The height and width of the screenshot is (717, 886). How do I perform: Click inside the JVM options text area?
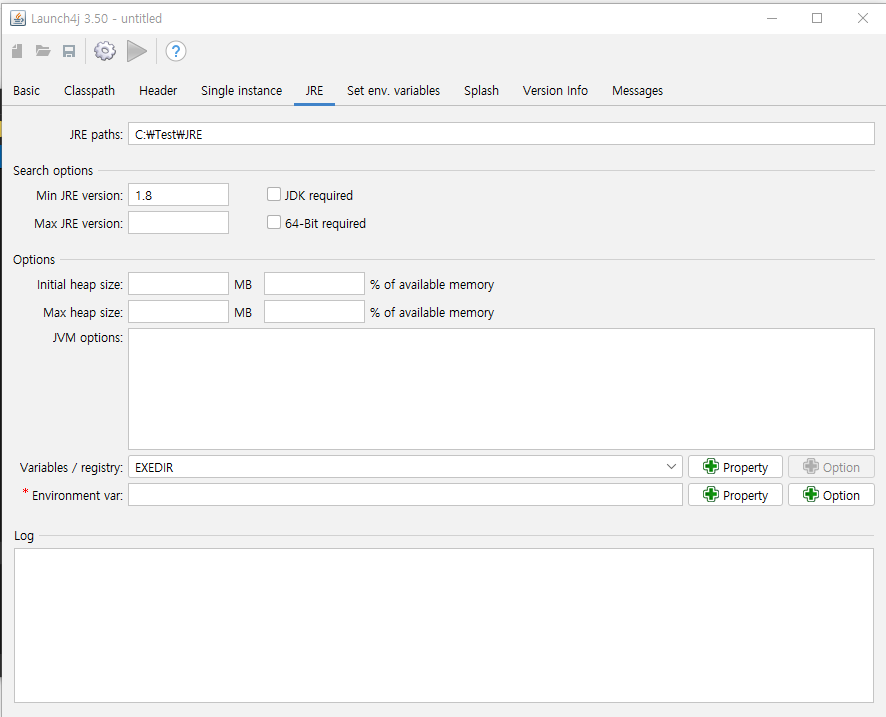point(501,389)
